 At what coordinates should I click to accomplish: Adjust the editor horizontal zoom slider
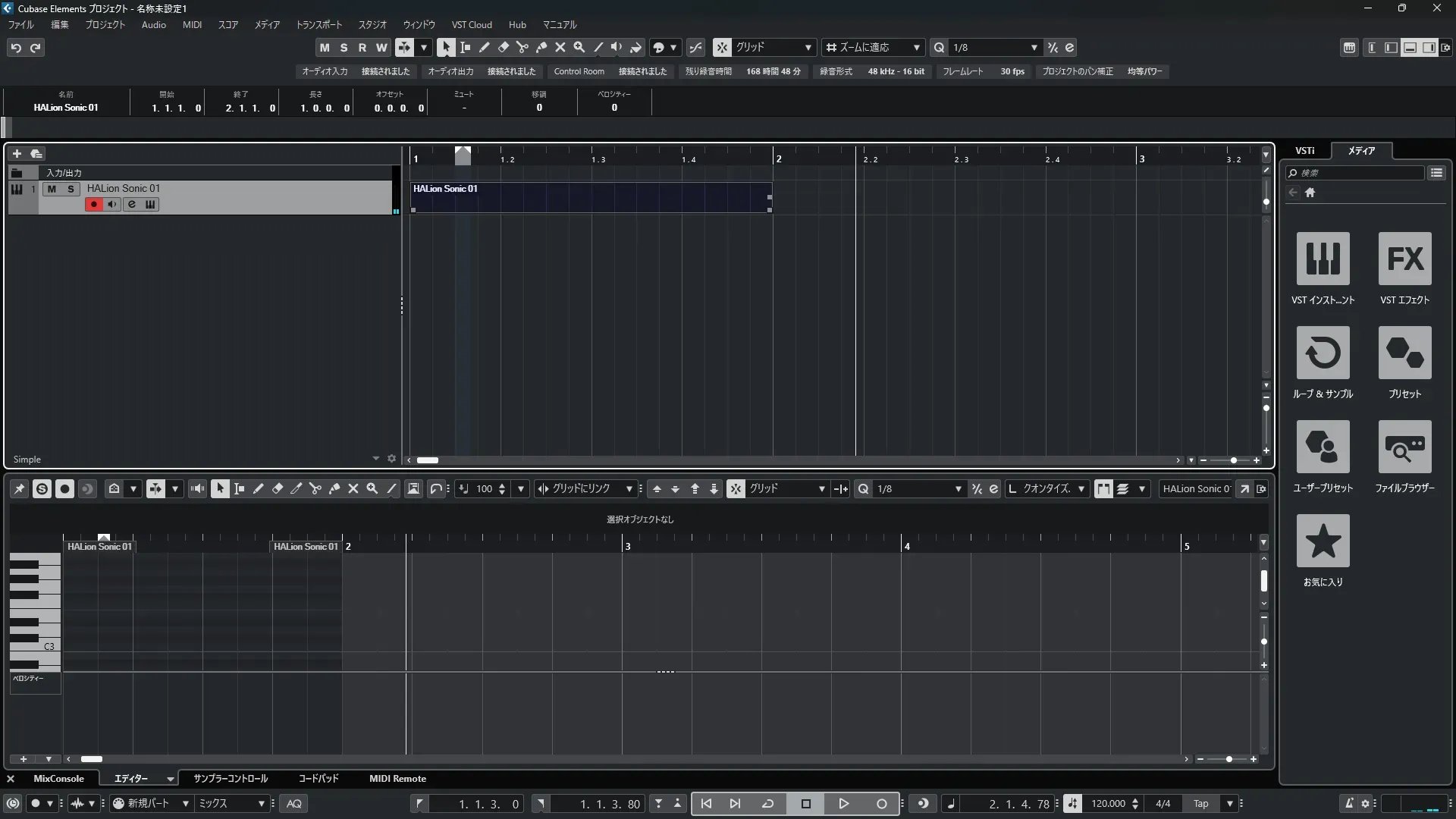(1228, 759)
